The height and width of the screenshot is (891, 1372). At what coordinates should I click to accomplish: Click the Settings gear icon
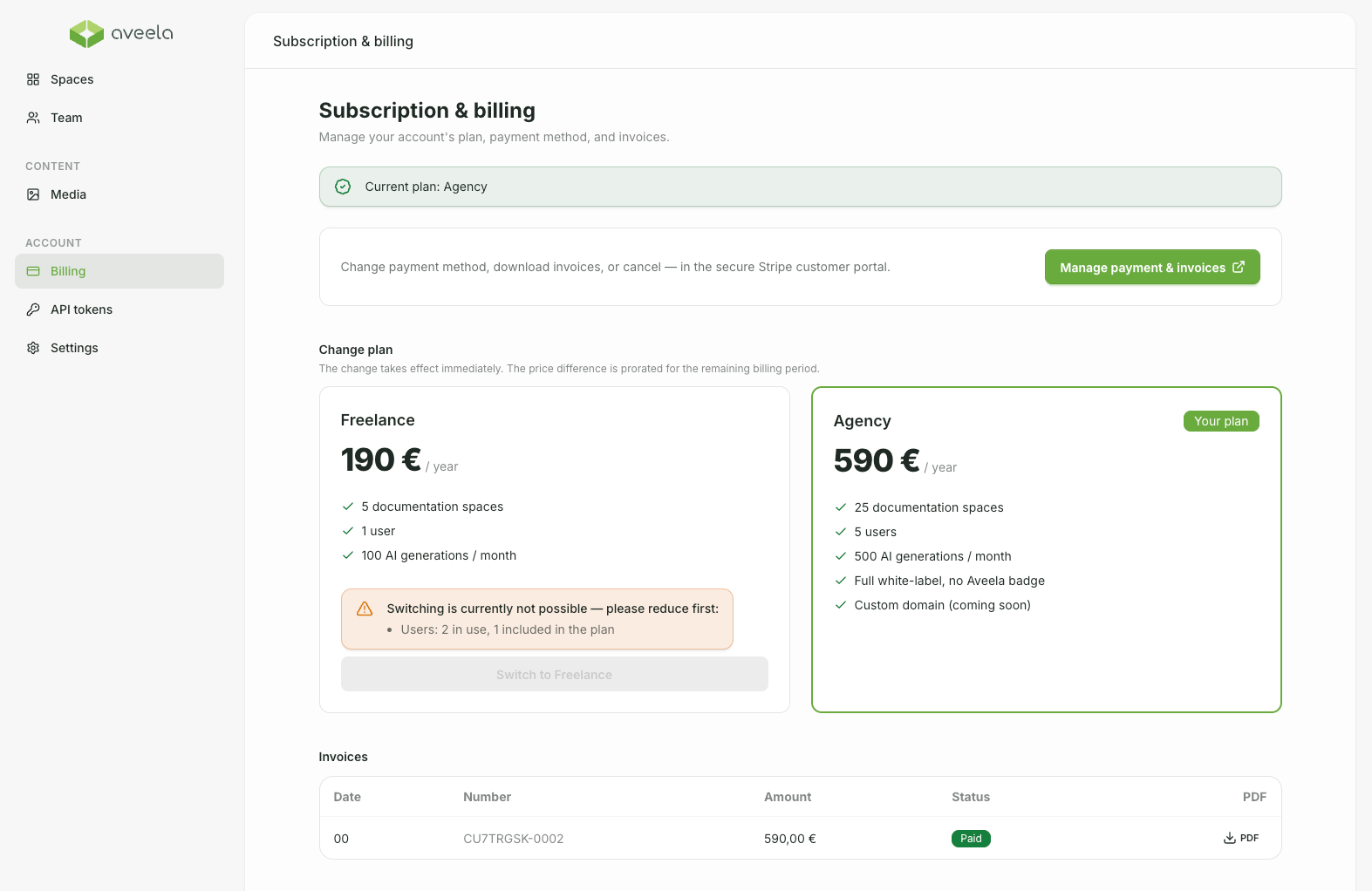tap(33, 348)
